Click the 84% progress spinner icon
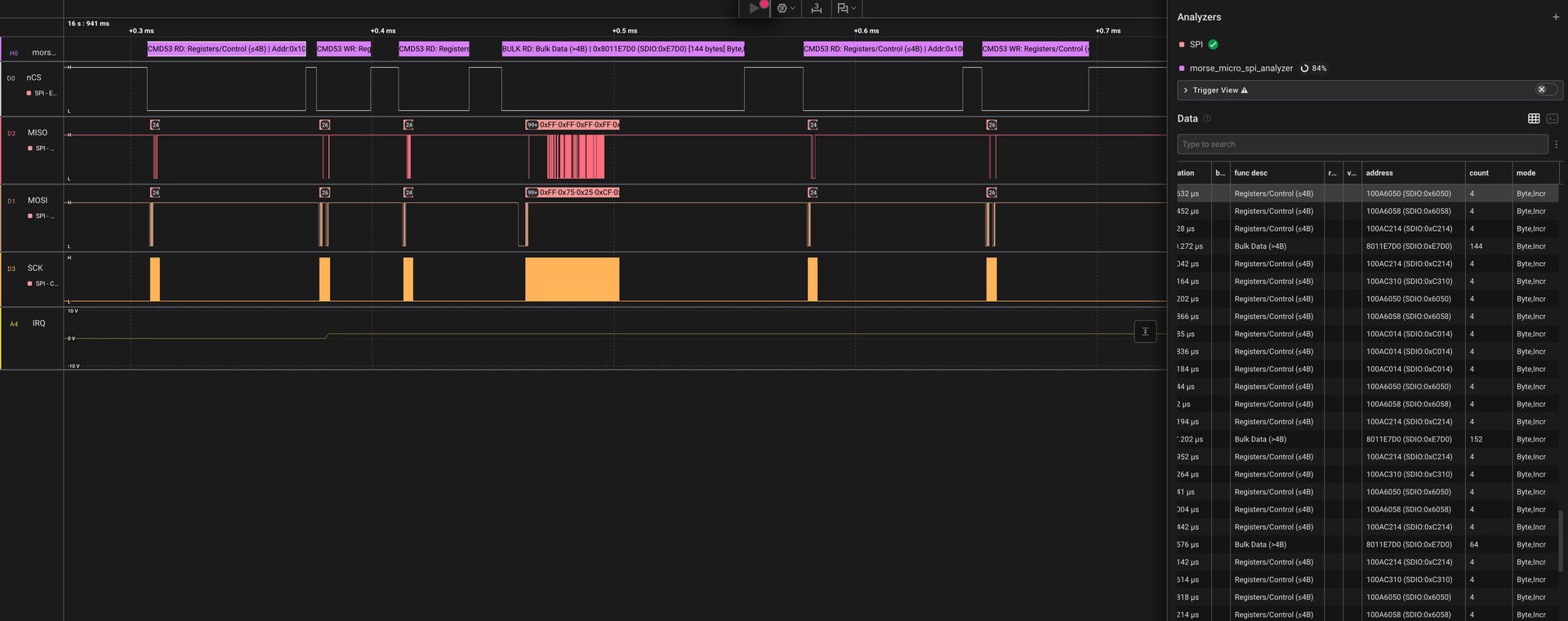This screenshot has height=621, width=1568. point(1304,69)
